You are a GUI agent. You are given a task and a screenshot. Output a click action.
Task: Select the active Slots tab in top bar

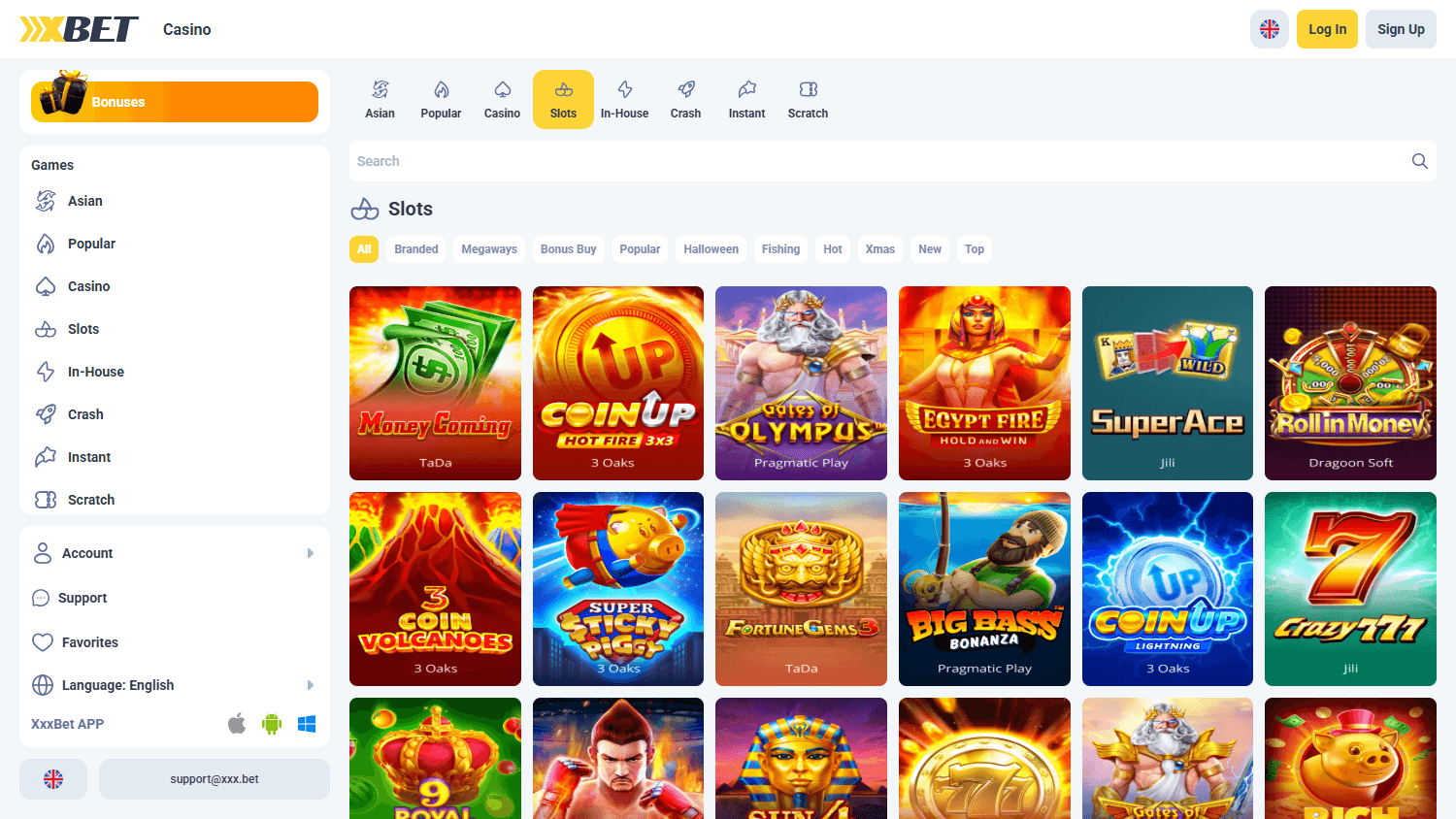click(563, 99)
